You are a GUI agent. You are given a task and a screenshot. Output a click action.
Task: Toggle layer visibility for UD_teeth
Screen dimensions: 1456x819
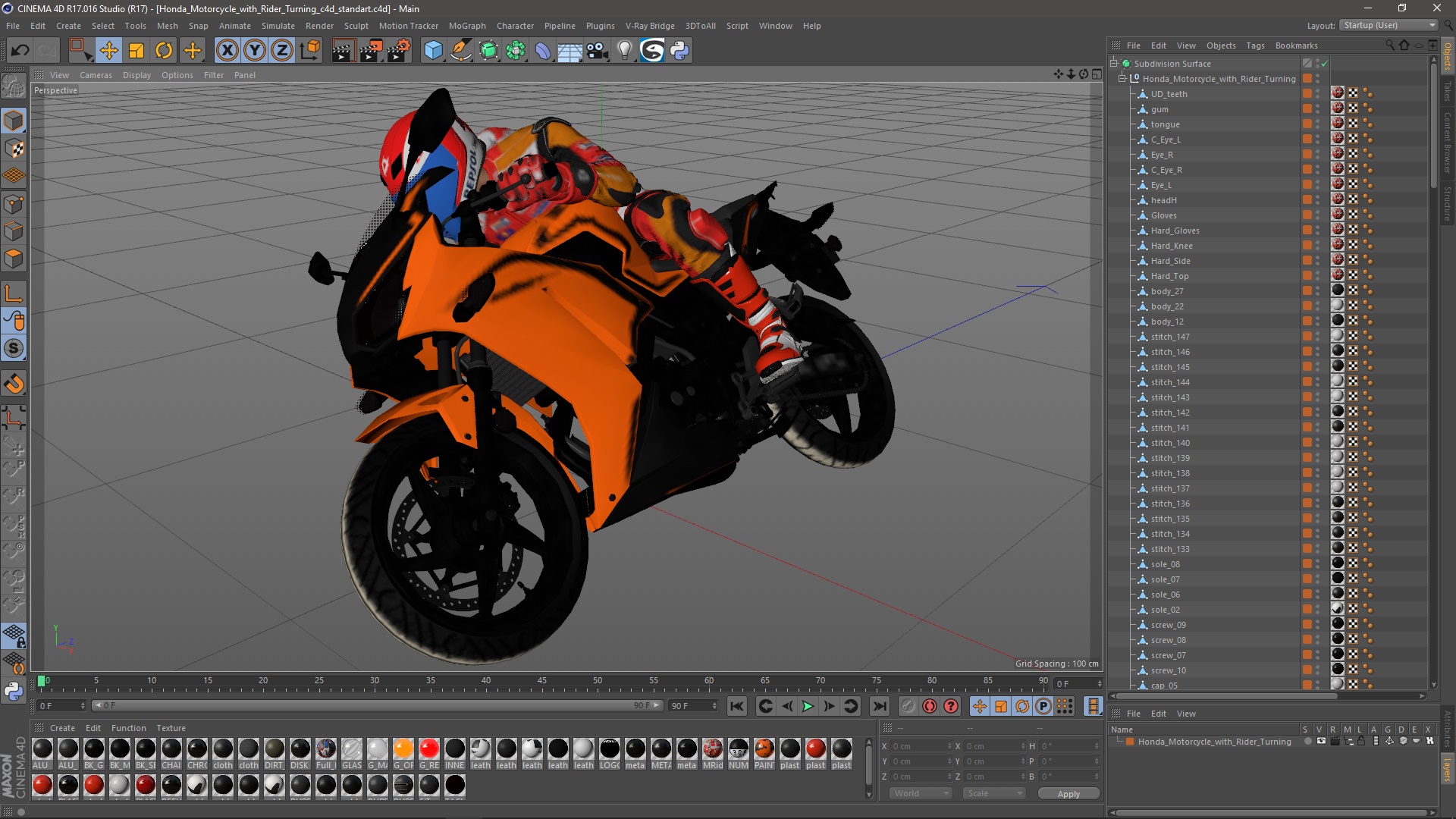(x=1307, y=94)
